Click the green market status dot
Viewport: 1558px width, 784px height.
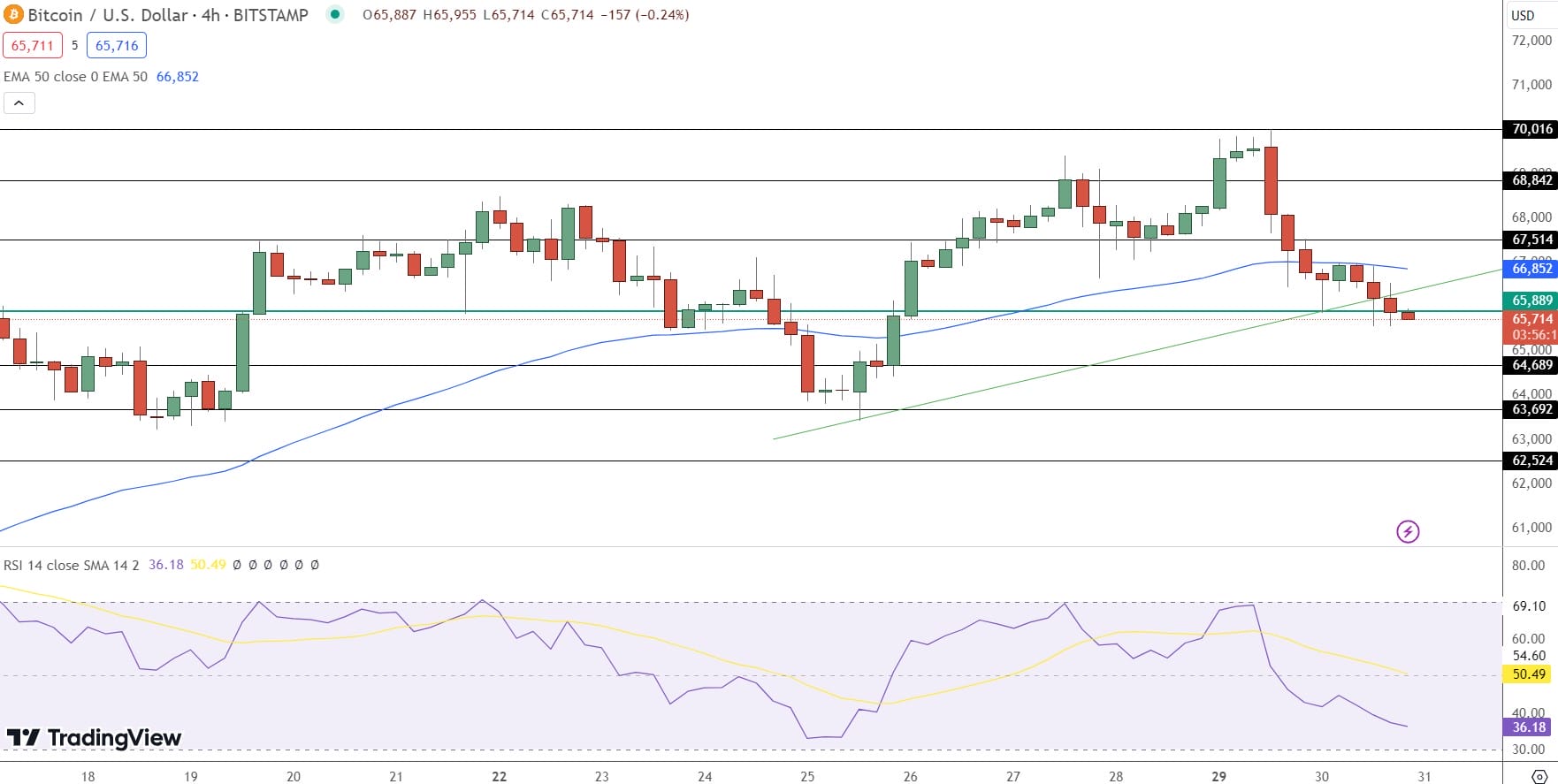point(334,14)
